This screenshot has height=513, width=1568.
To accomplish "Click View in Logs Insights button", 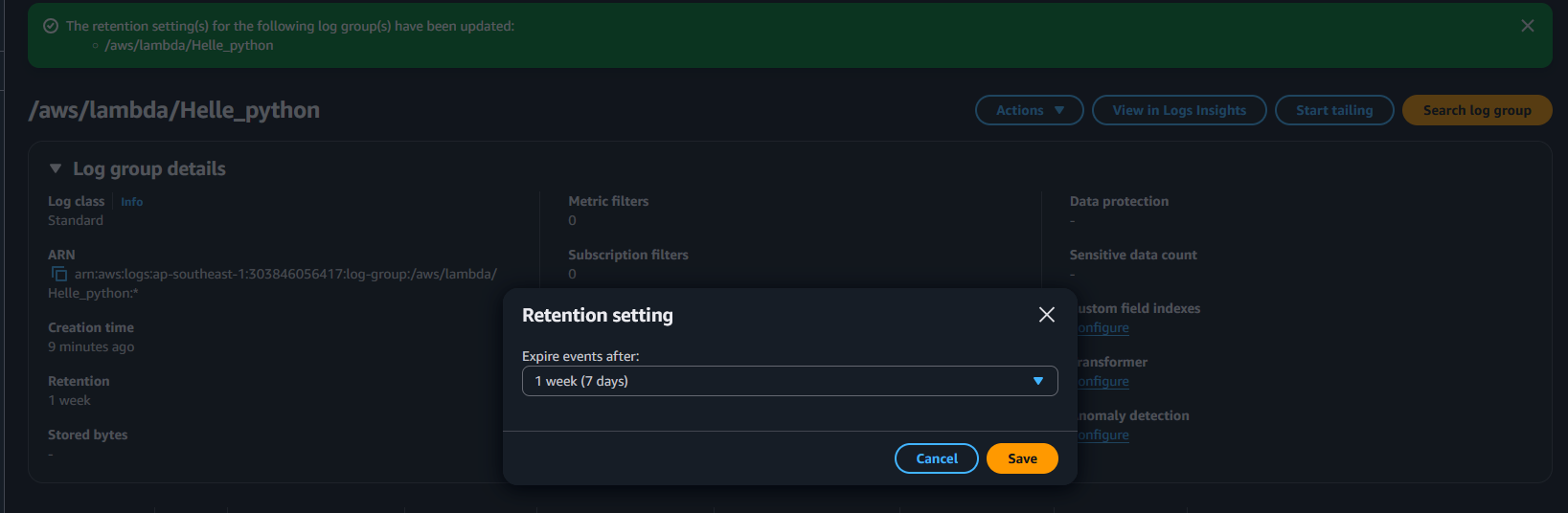I will coord(1178,110).
